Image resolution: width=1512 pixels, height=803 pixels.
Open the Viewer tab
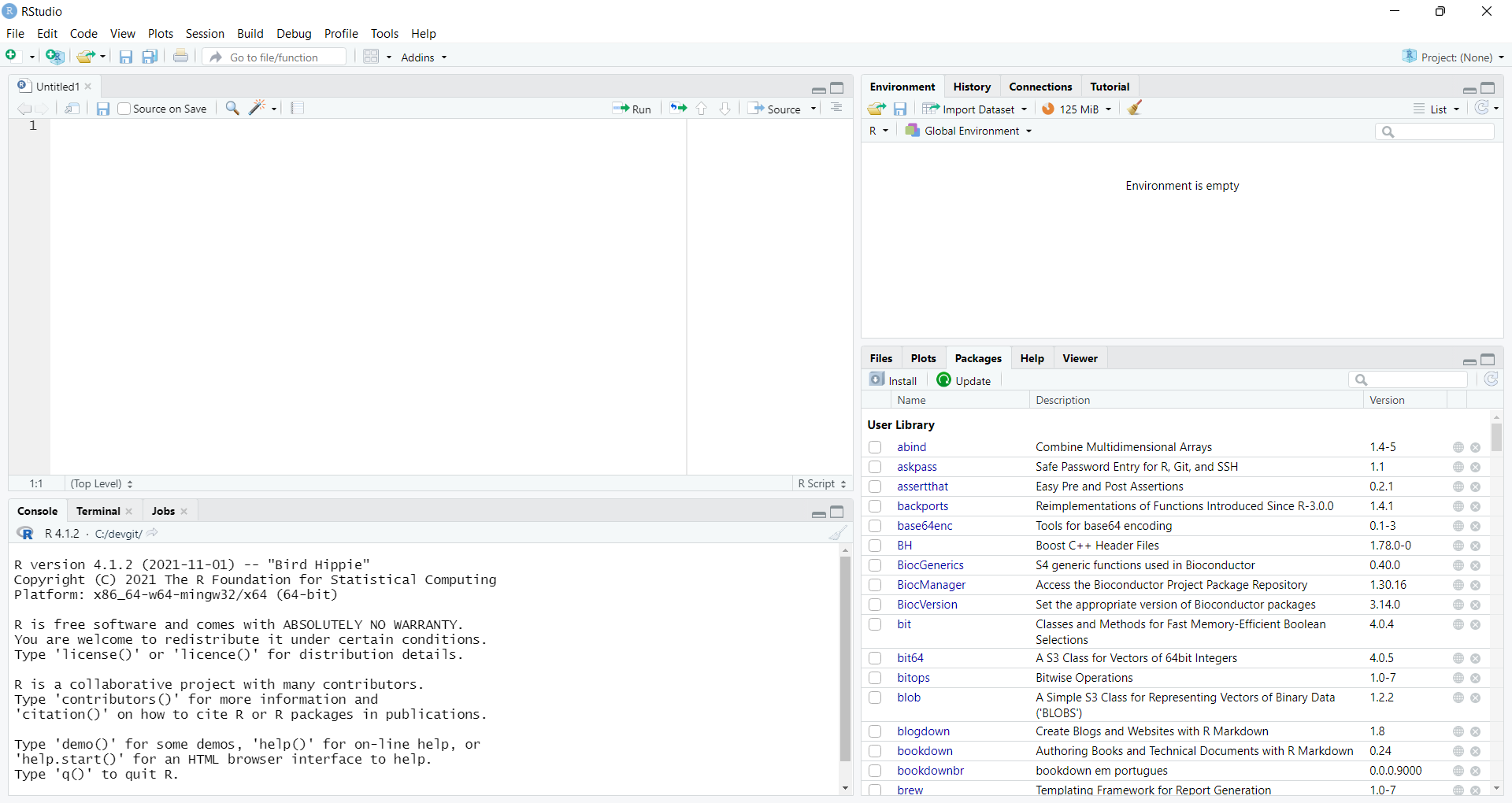coord(1080,358)
